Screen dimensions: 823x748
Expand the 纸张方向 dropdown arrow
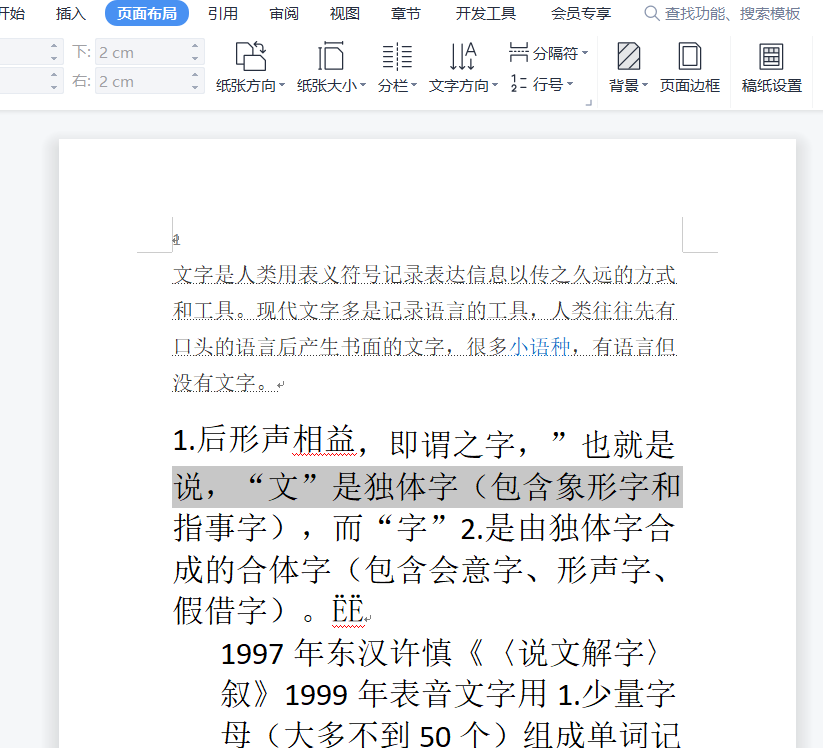pyautogui.click(x=282, y=85)
